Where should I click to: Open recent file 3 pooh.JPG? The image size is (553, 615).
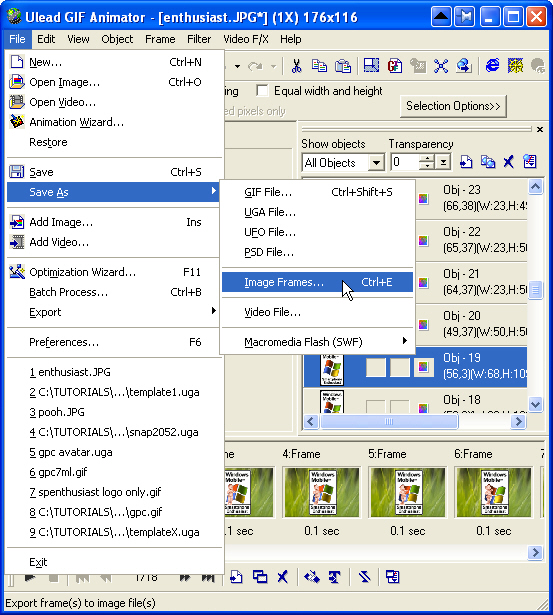(113, 412)
